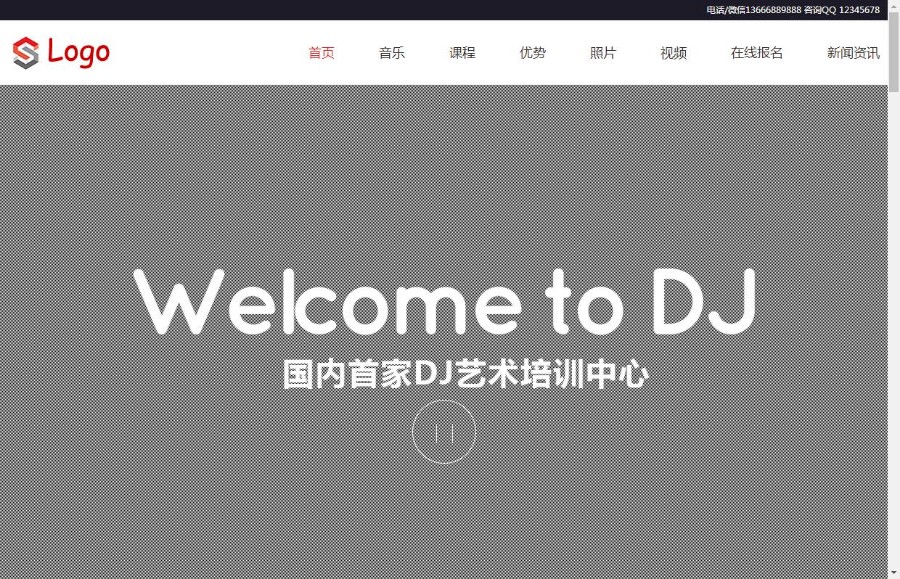
Task: Click 在线报名 to register online
Action: point(755,53)
